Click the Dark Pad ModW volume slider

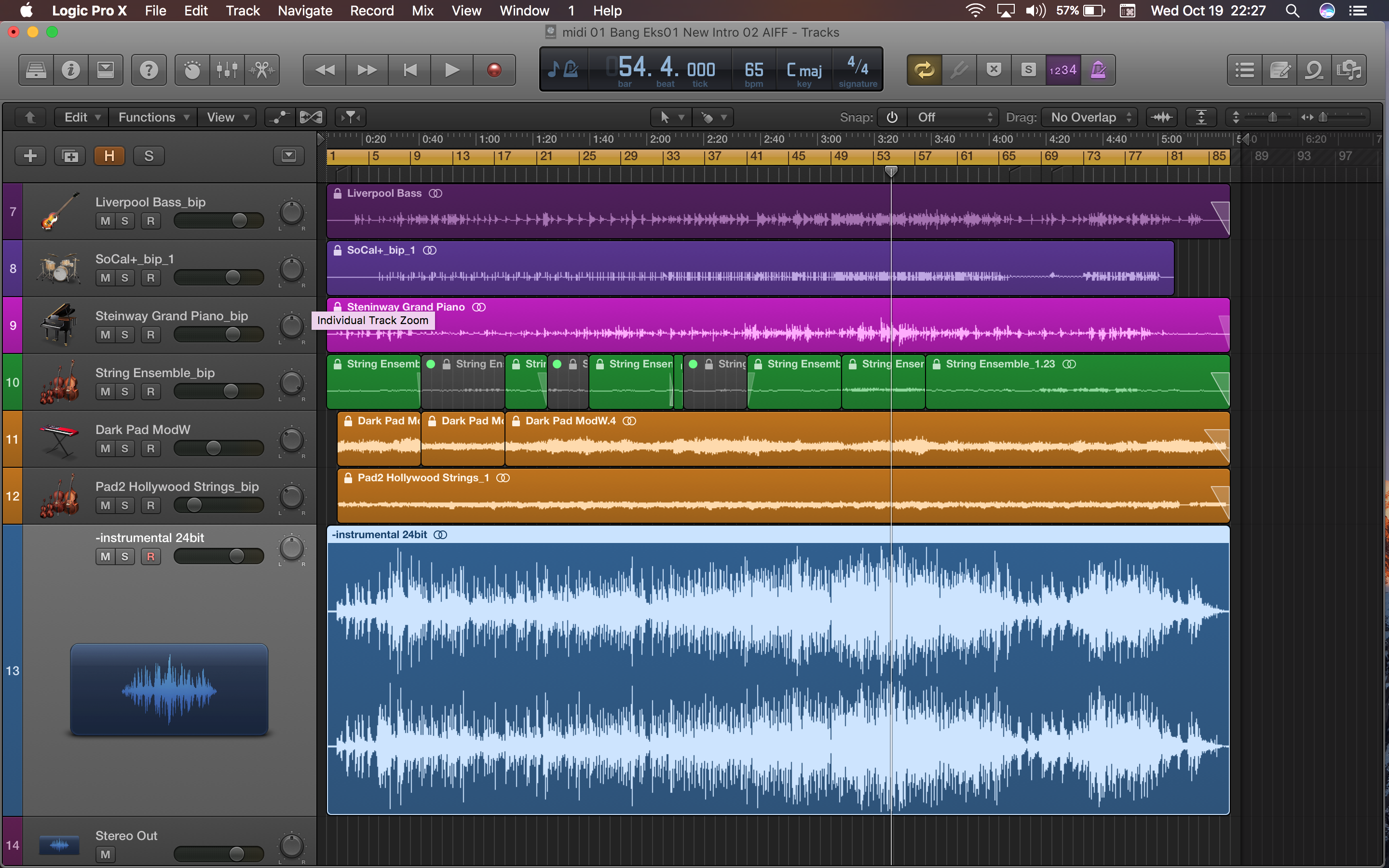[218, 448]
